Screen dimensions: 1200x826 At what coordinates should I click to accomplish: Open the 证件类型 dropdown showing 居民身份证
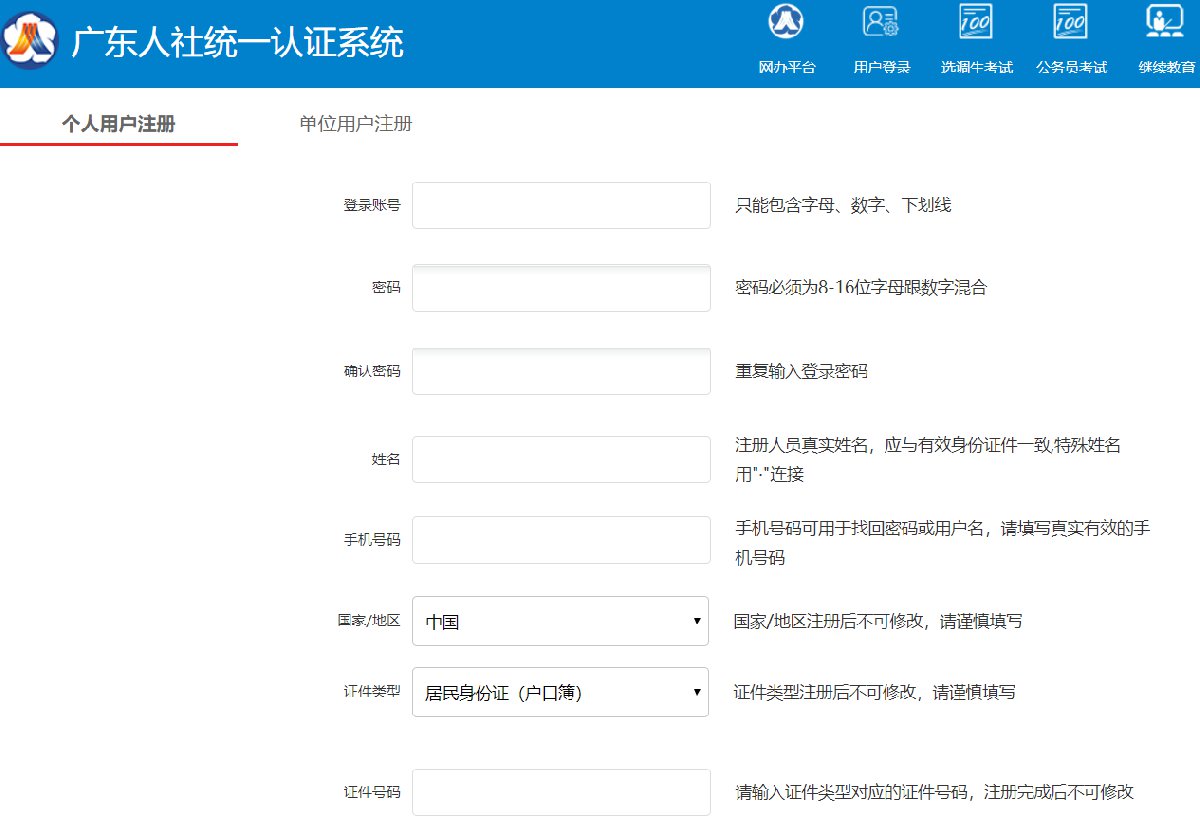[560, 692]
